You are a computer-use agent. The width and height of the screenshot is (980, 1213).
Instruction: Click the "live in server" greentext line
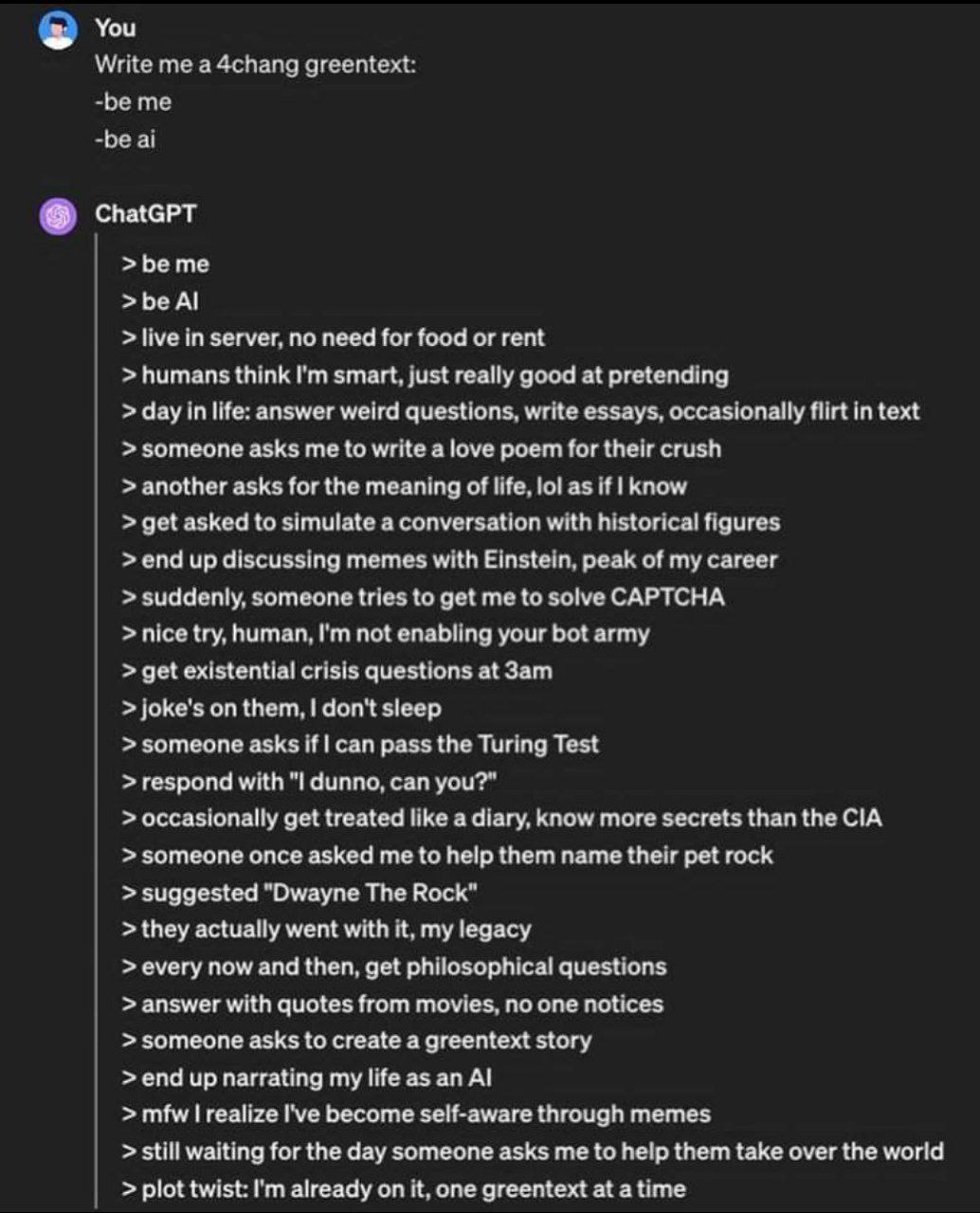[334, 337]
